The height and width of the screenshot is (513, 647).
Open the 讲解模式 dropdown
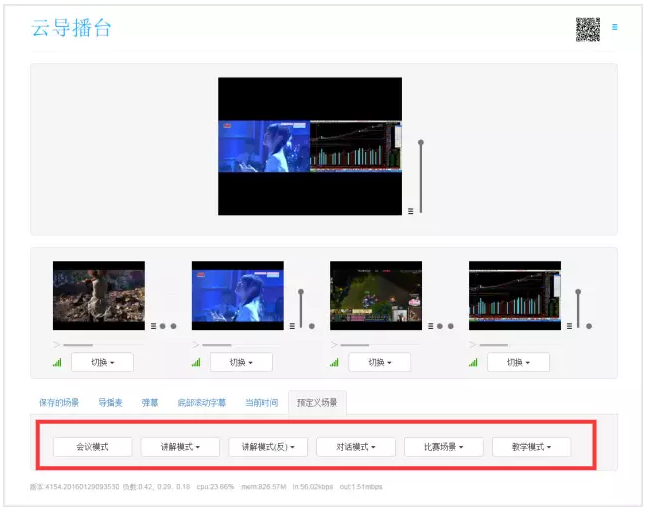coord(180,447)
